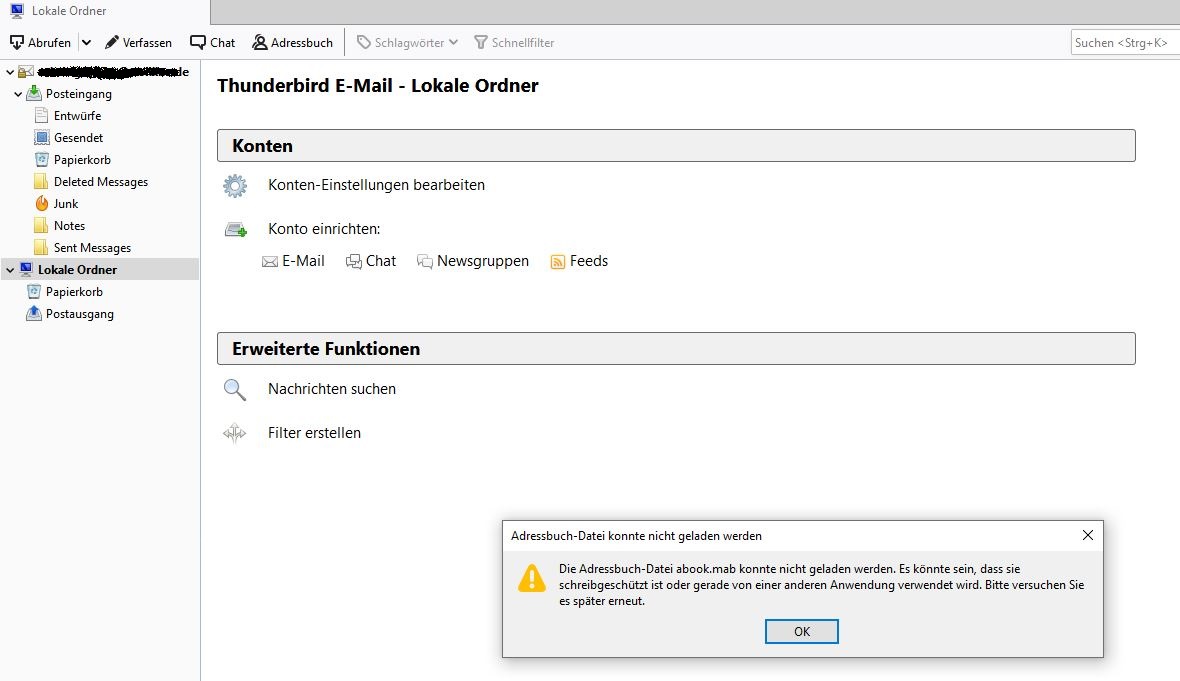
Task: Open the Schlagwörter dropdown
Action: point(407,43)
